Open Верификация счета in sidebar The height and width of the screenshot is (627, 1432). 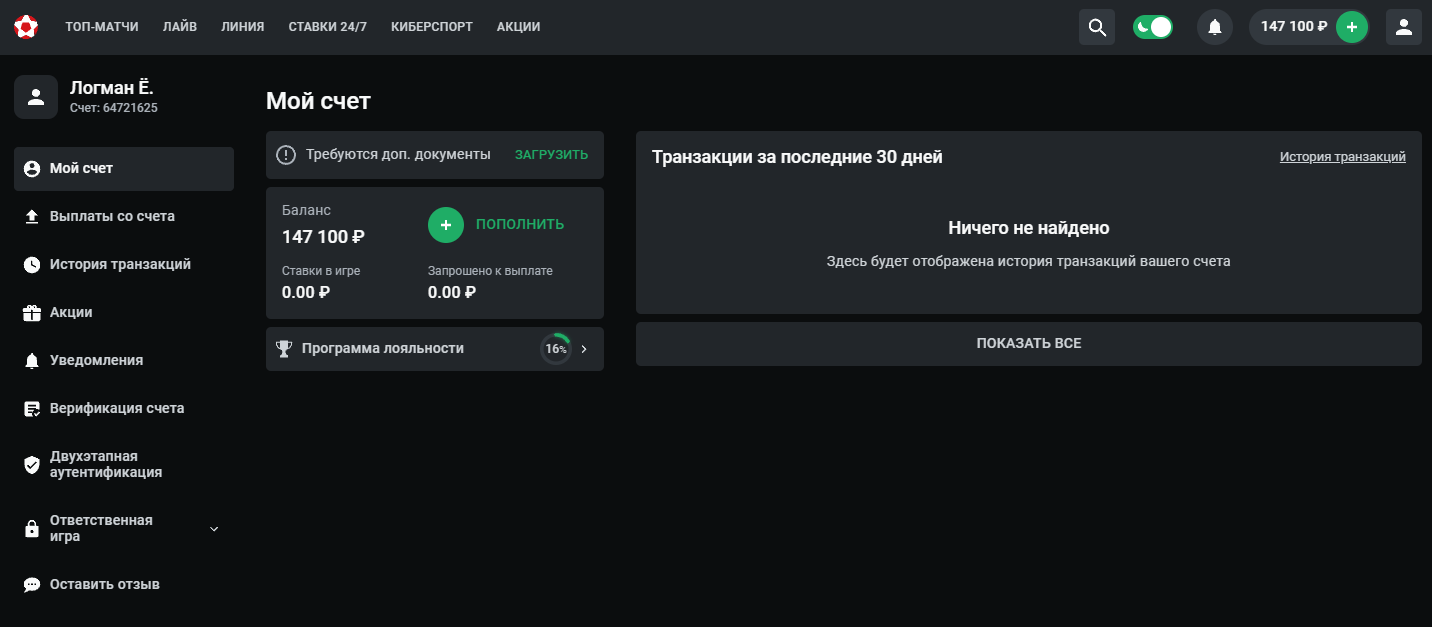tap(117, 409)
